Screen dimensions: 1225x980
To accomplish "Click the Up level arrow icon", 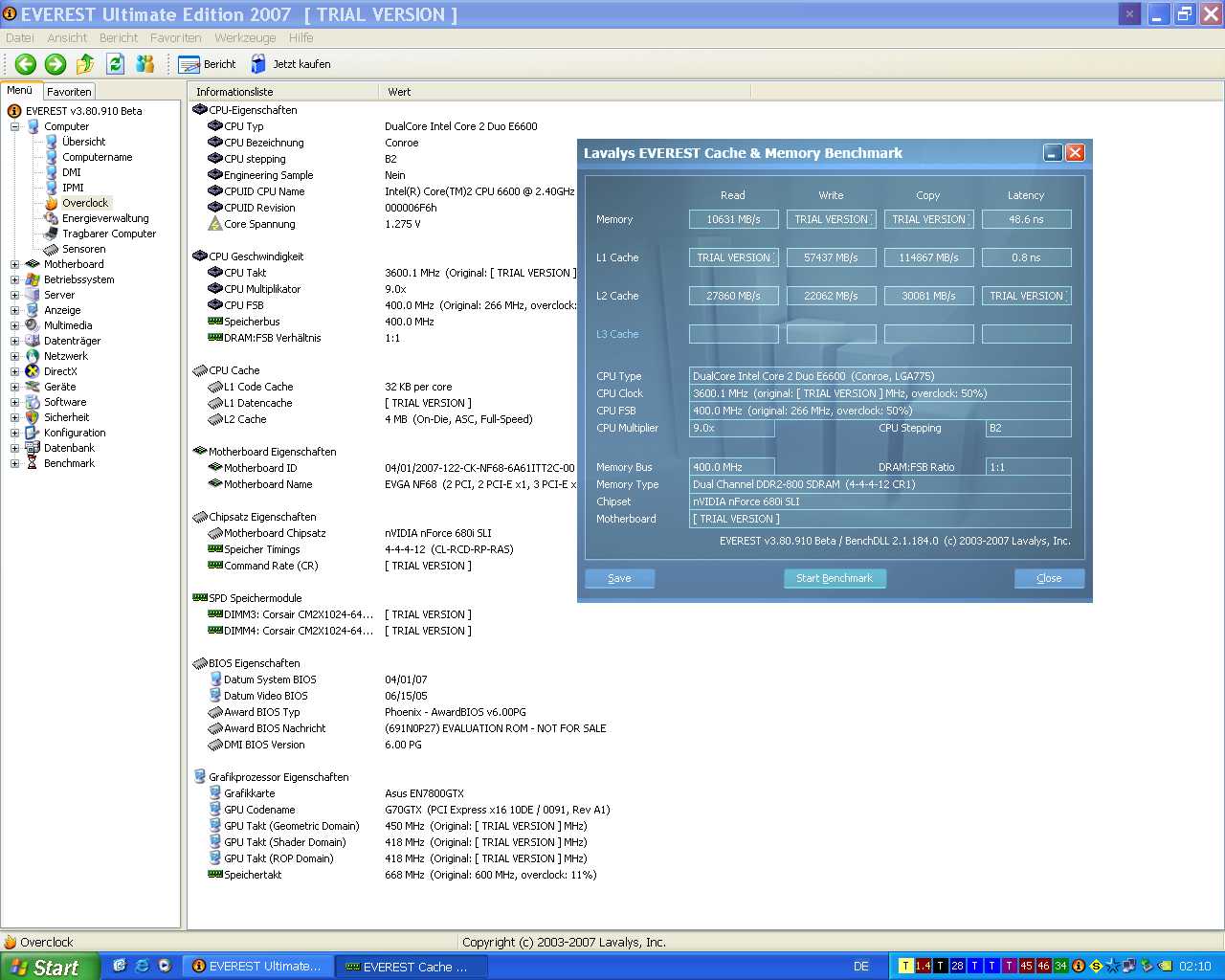I will (x=85, y=64).
